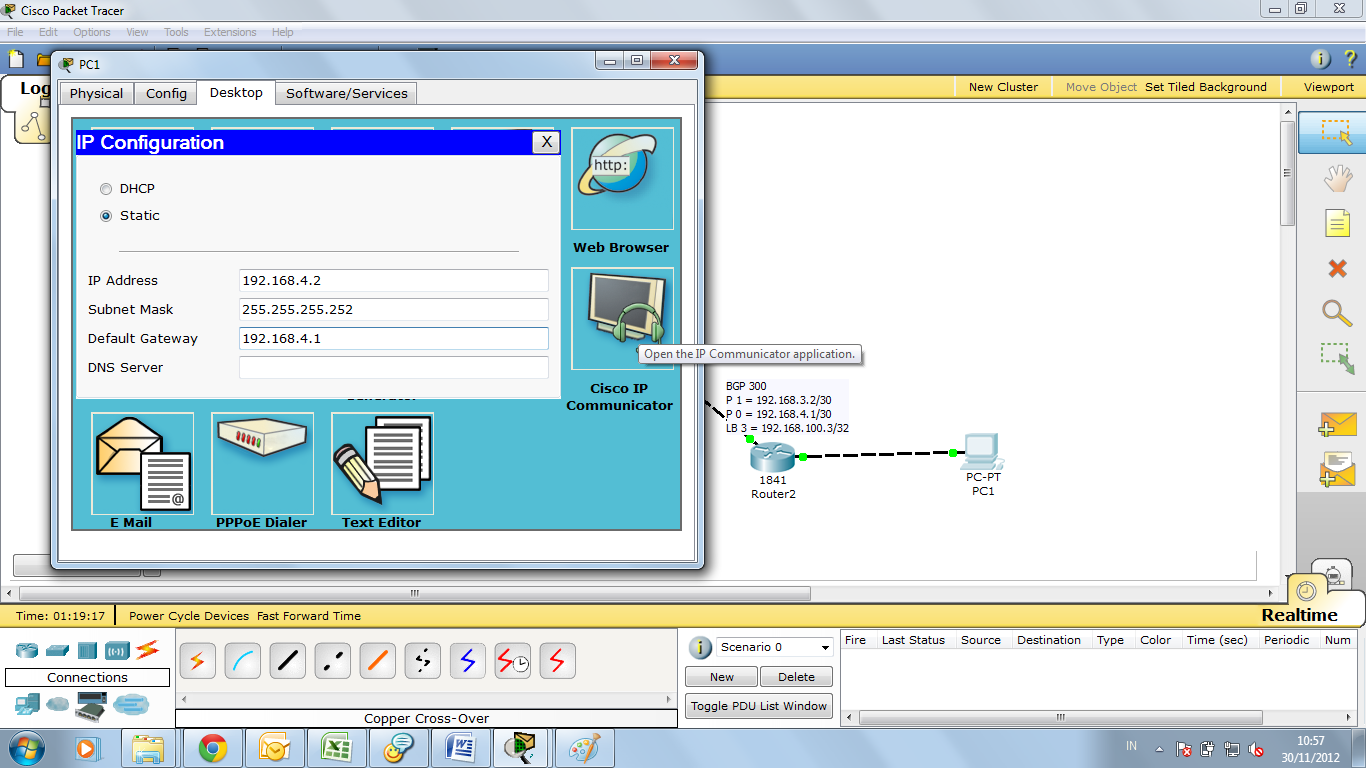Pick the orange Fiber cable
Image resolution: width=1366 pixels, height=768 pixels.
pyautogui.click(x=377, y=660)
